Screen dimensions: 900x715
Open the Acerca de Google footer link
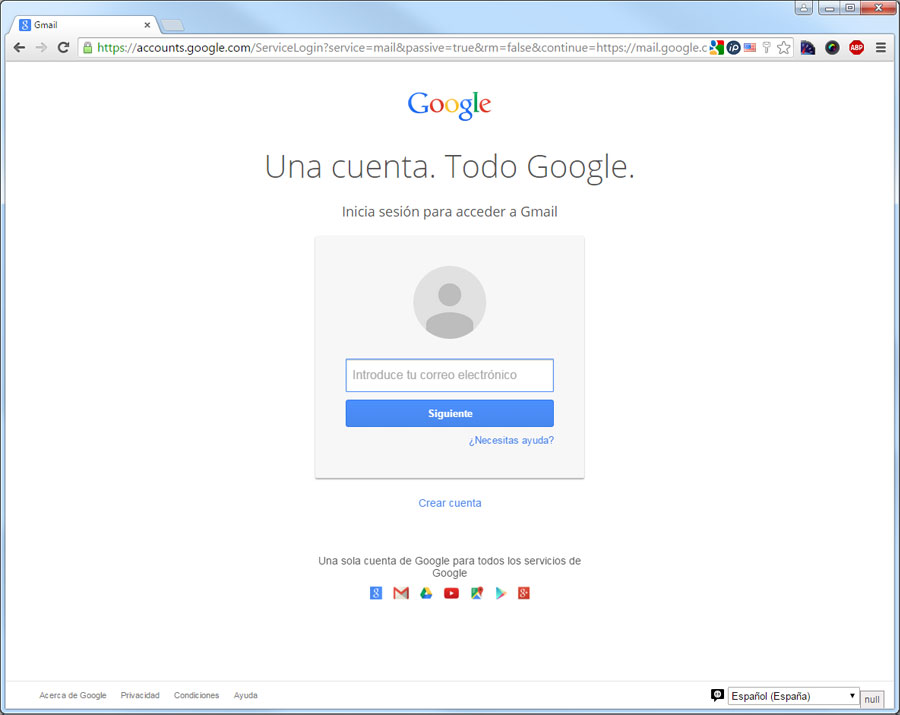click(72, 695)
